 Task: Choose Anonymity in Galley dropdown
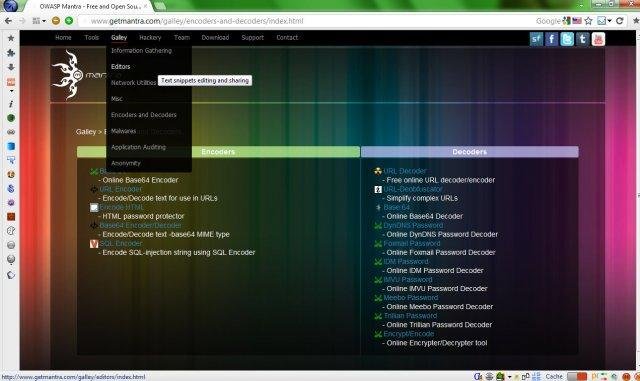tap(126, 163)
